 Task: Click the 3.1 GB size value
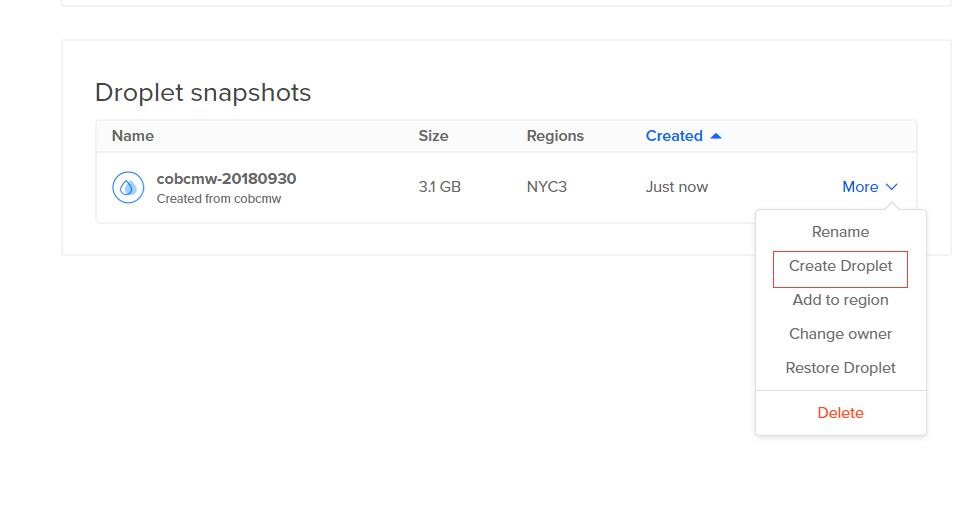(x=439, y=187)
